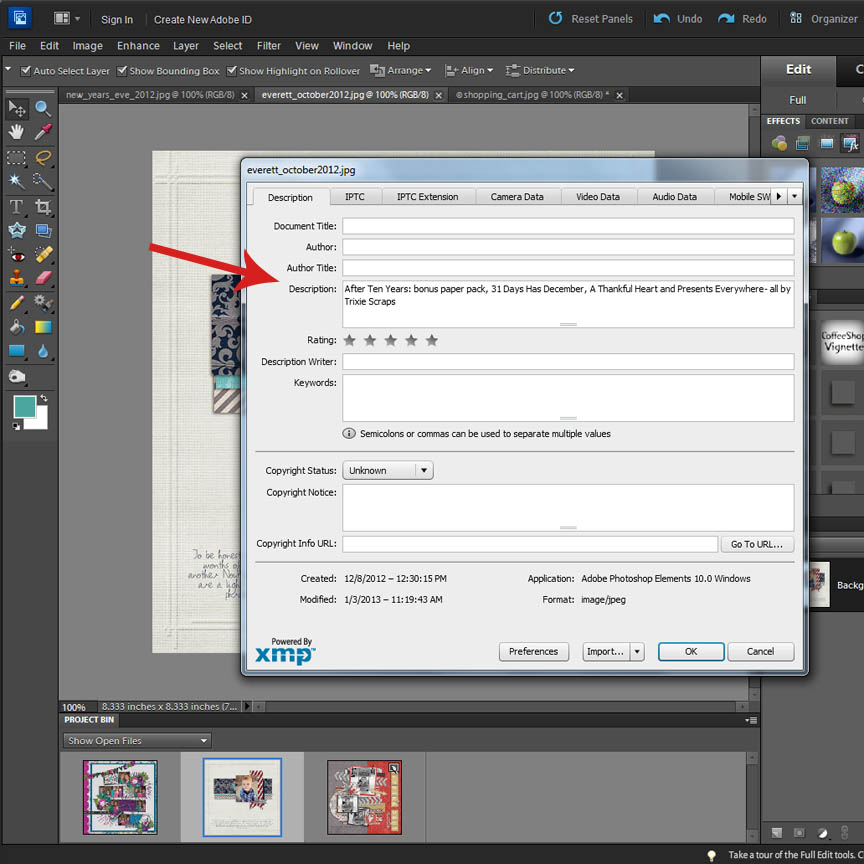Select the Move tool
This screenshot has height=864, width=864.
17,109
